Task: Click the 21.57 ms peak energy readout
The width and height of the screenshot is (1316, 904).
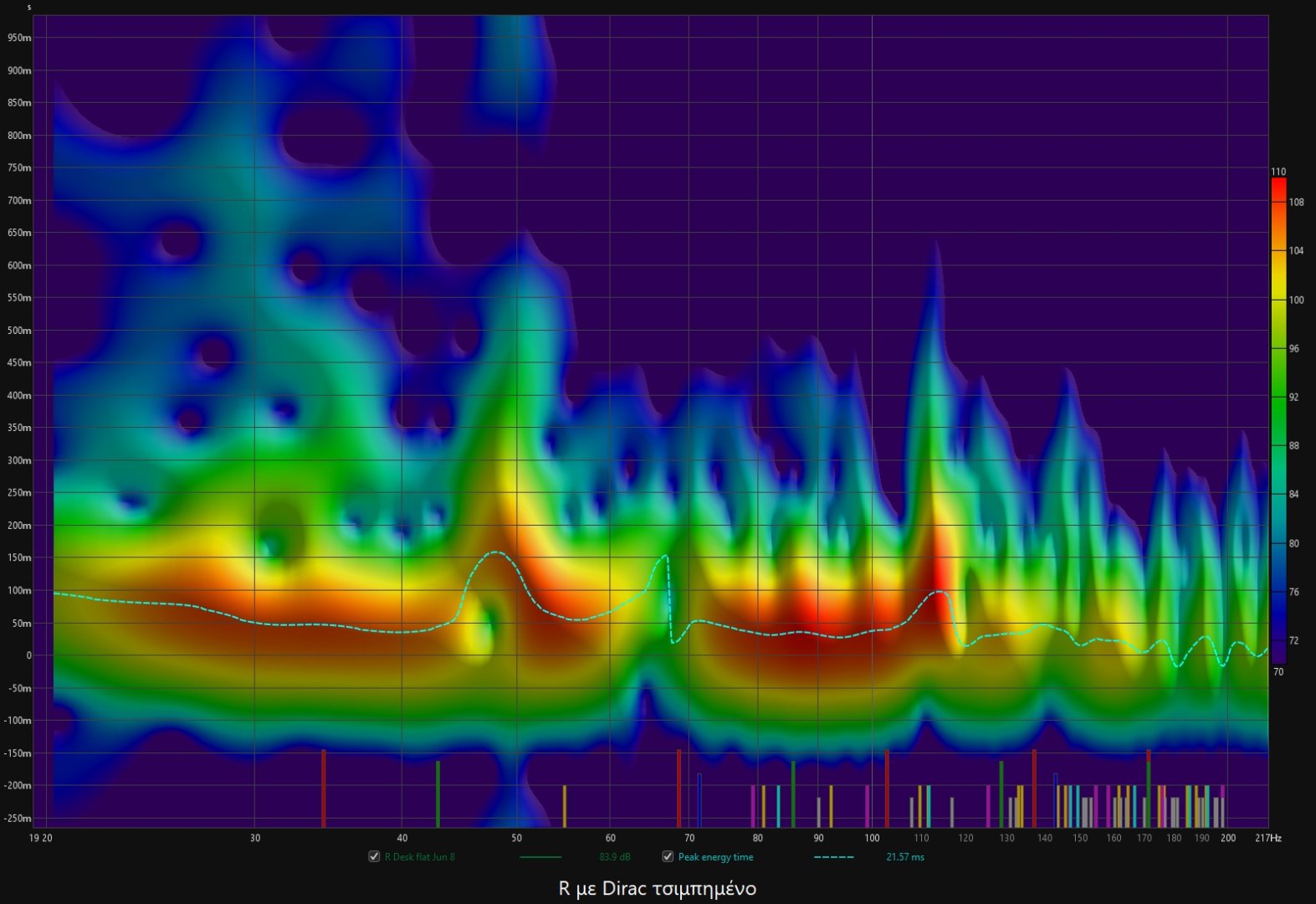Action: 905,857
